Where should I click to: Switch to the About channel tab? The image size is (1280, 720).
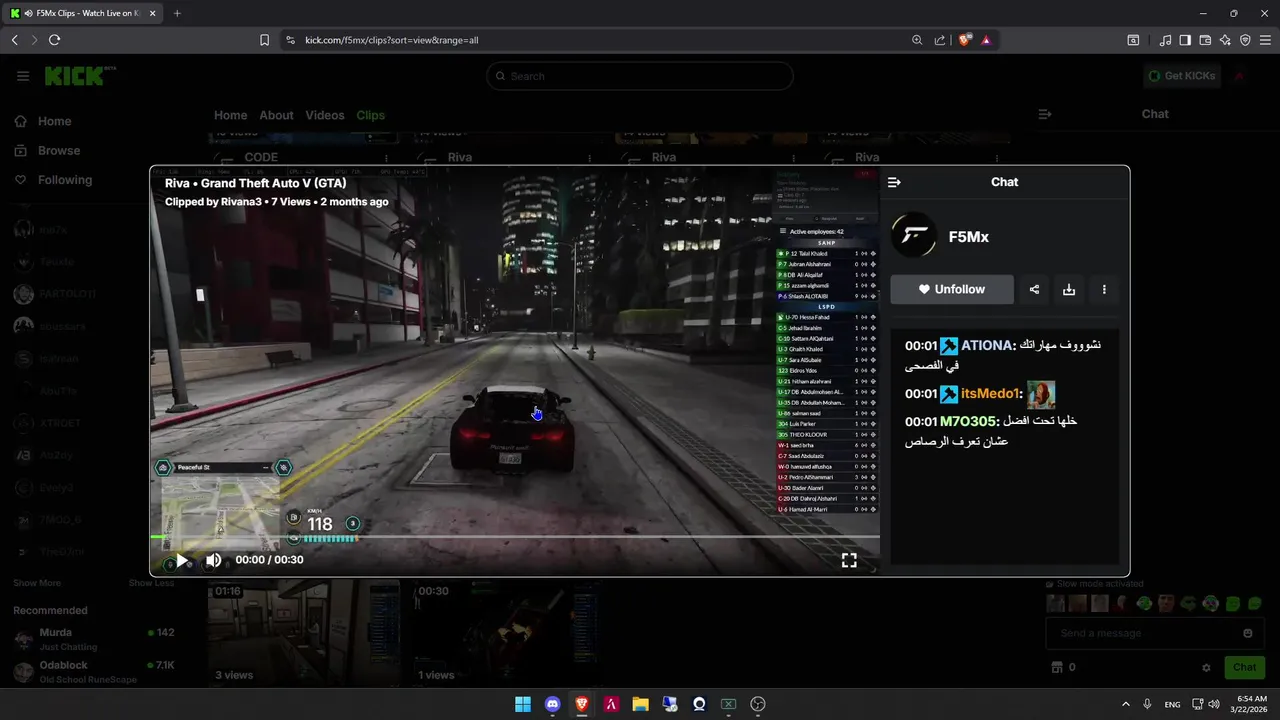pyautogui.click(x=277, y=115)
